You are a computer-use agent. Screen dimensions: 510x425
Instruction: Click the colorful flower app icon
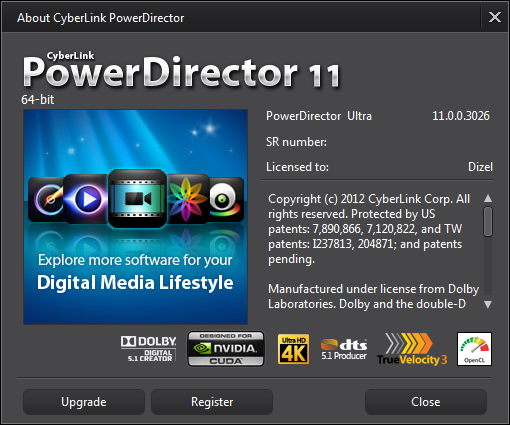point(187,199)
